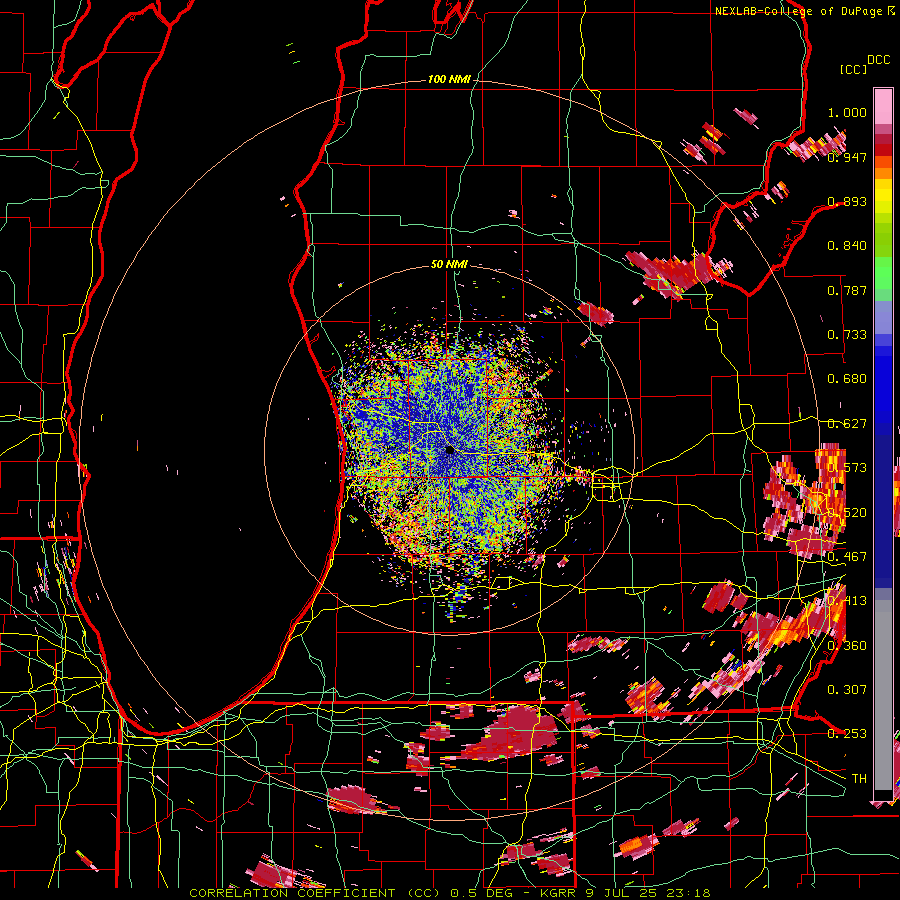Image resolution: width=900 pixels, height=900 pixels.
Task: Click the 0.467 scale value
Action: [x=847, y=556]
